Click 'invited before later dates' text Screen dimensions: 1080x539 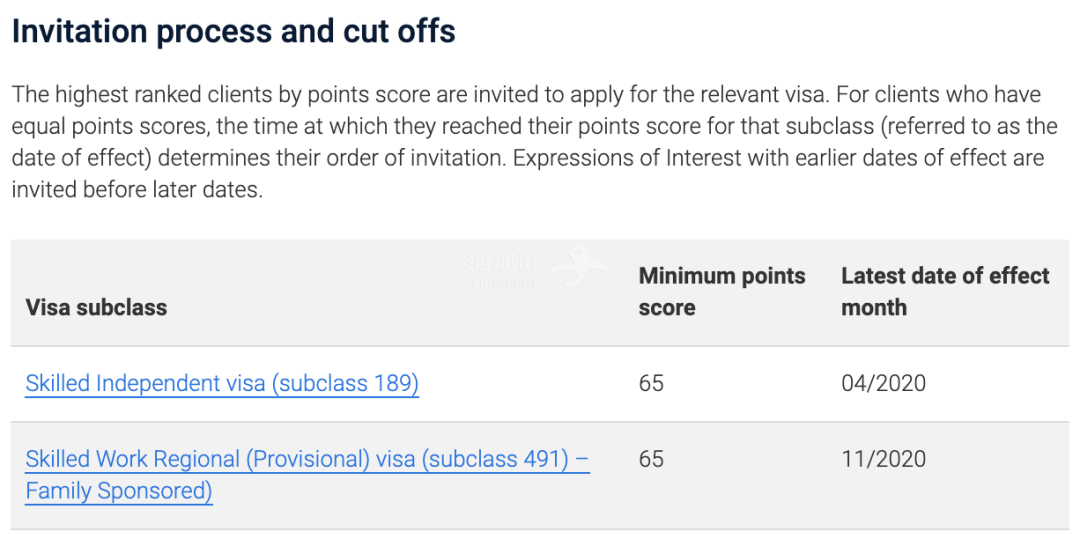click(136, 190)
